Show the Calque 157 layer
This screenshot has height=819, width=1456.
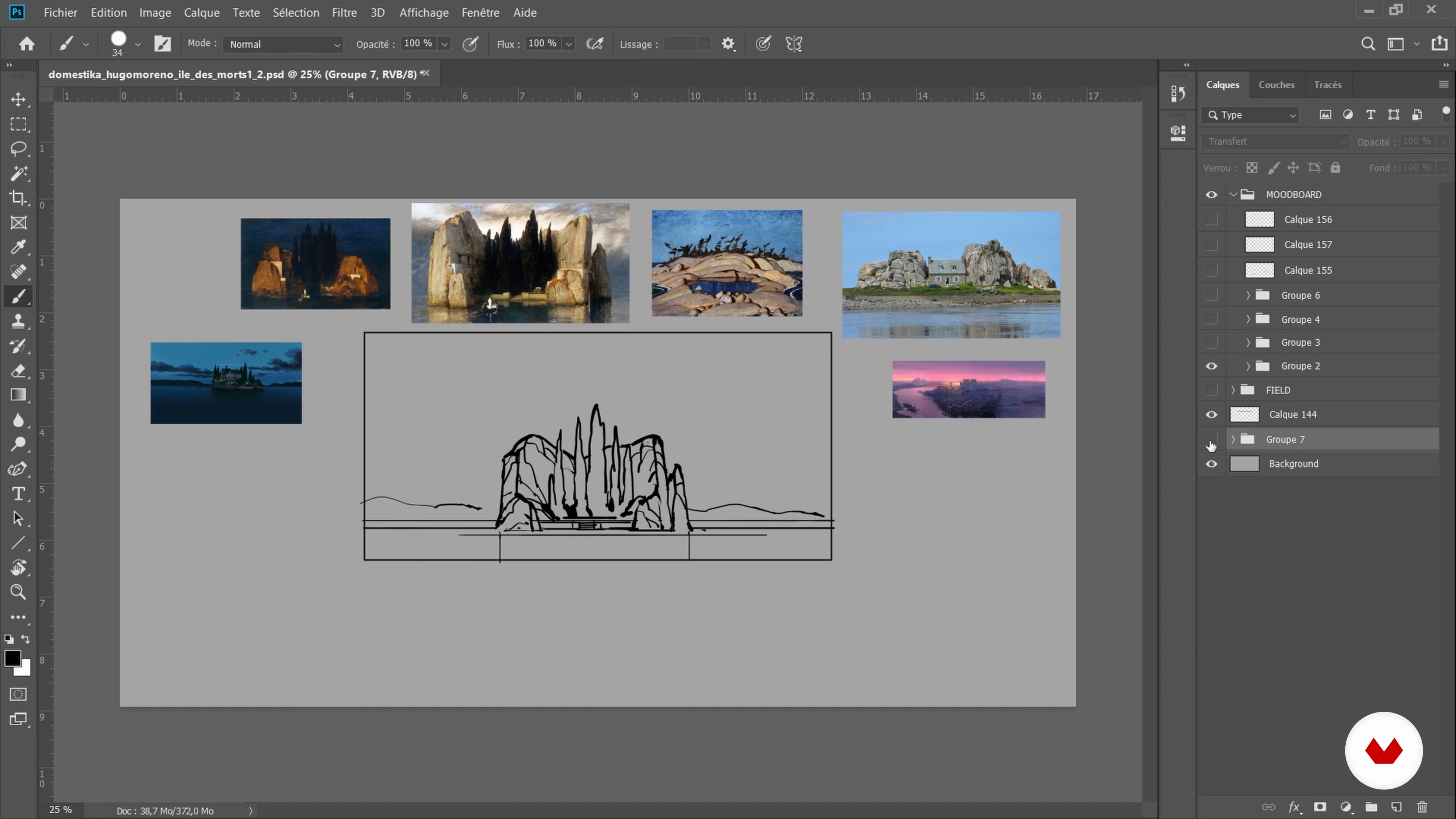tap(1211, 245)
